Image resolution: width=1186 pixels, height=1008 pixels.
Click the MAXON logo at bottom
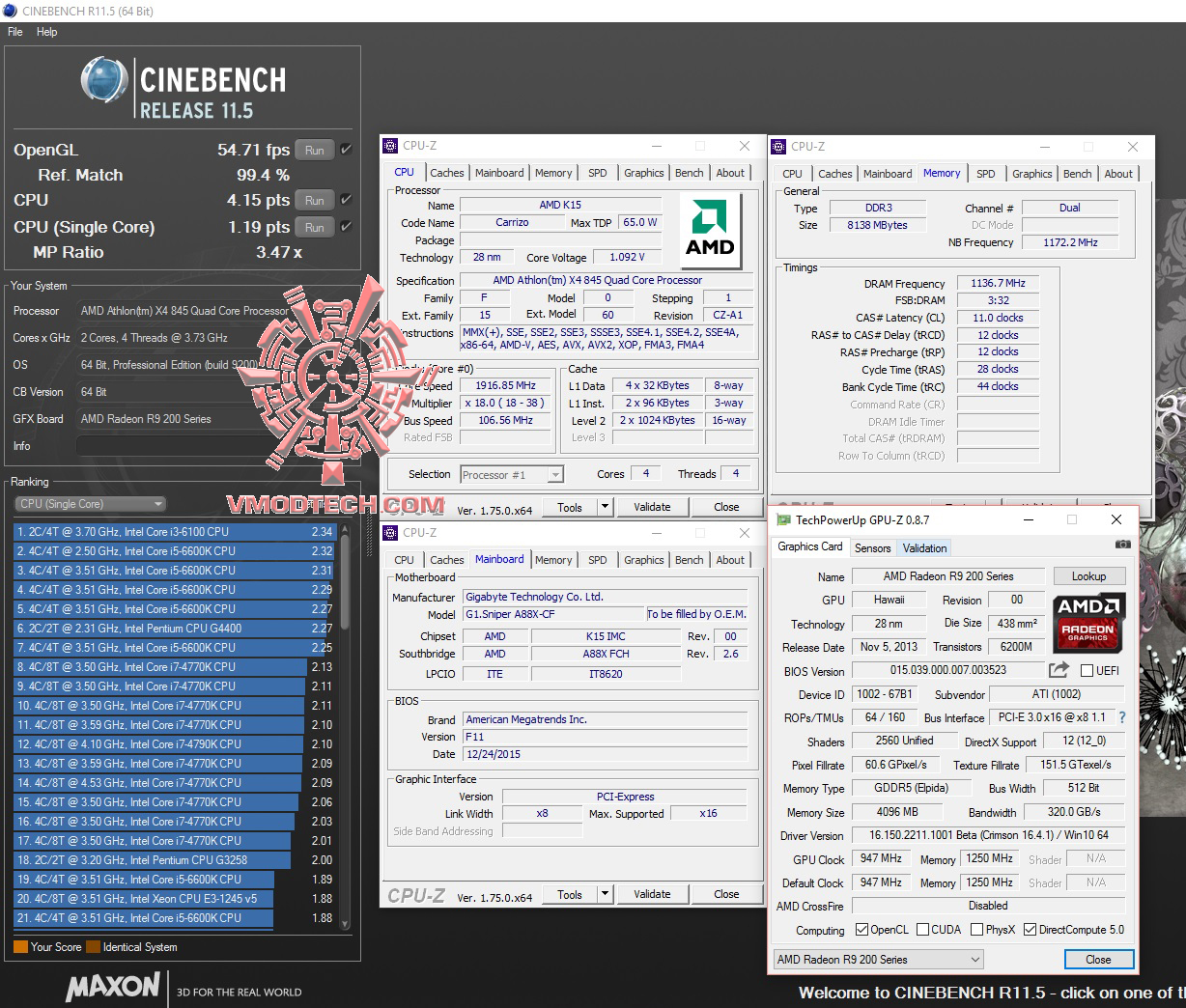(x=113, y=987)
